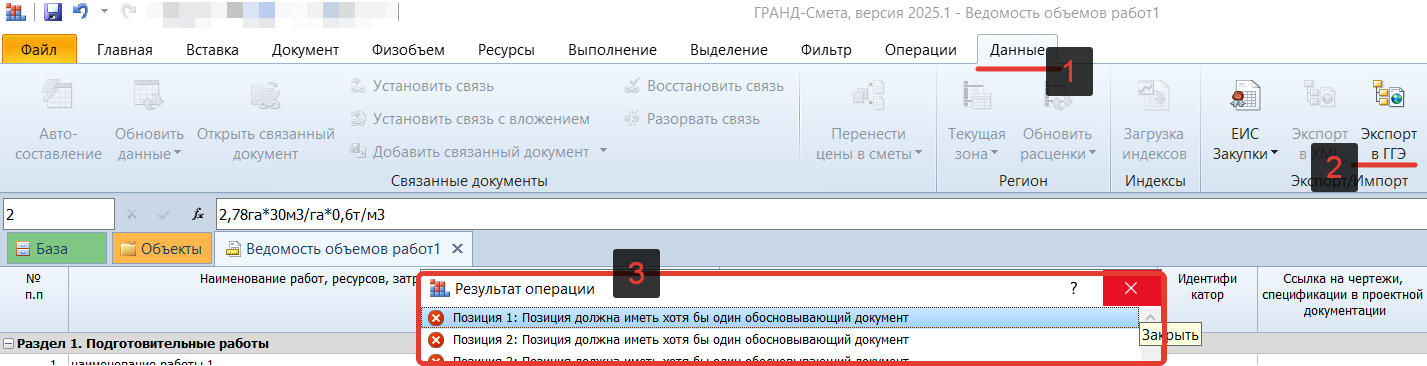
Task: Switch to the Выделение ribbon tab
Action: [728, 50]
